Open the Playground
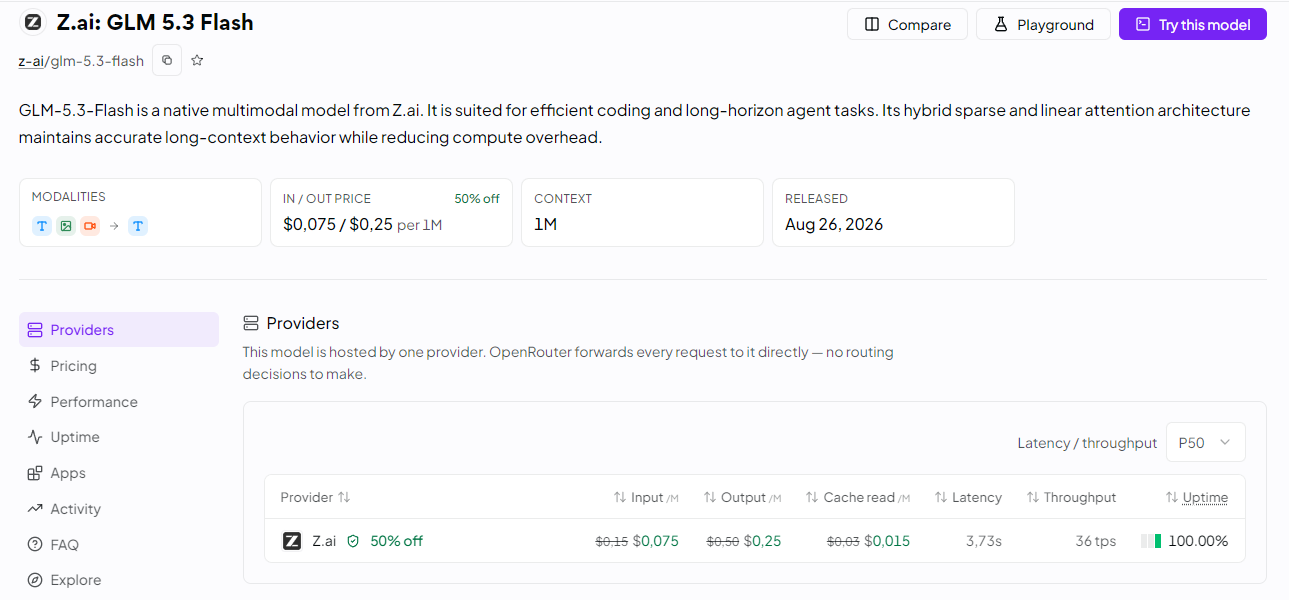The height and width of the screenshot is (600, 1289). 1043,24
